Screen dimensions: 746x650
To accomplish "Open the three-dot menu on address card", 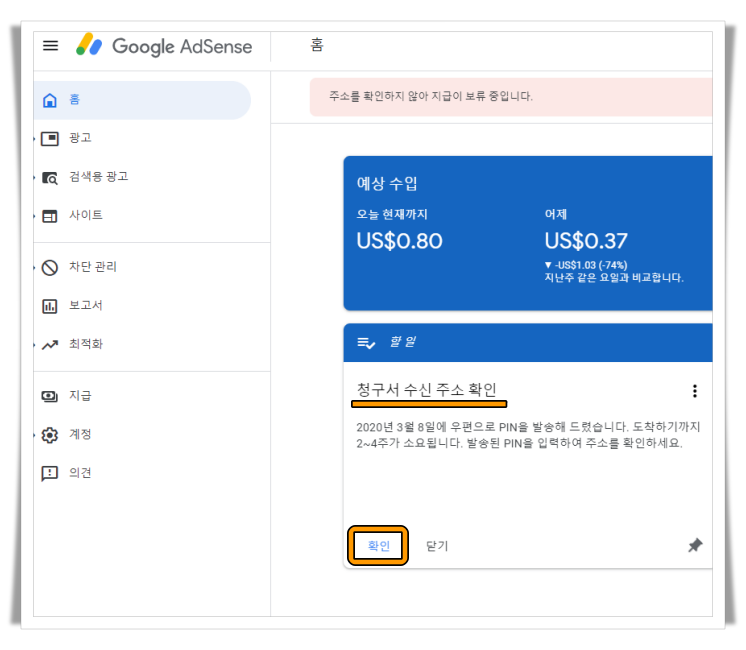I will pyautogui.click(x=695, y=391).
